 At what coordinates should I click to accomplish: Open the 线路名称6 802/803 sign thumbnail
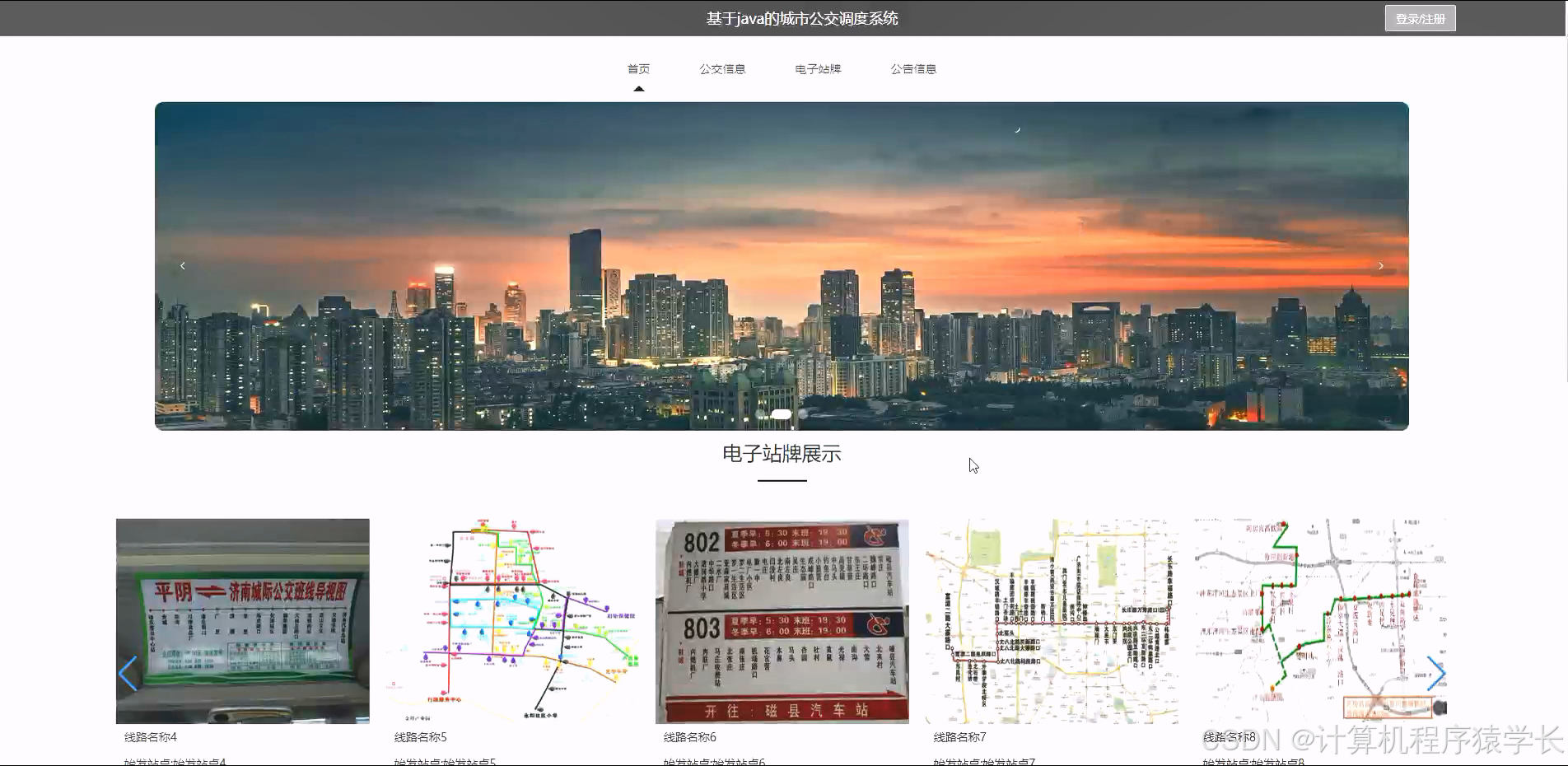(782, 621)
